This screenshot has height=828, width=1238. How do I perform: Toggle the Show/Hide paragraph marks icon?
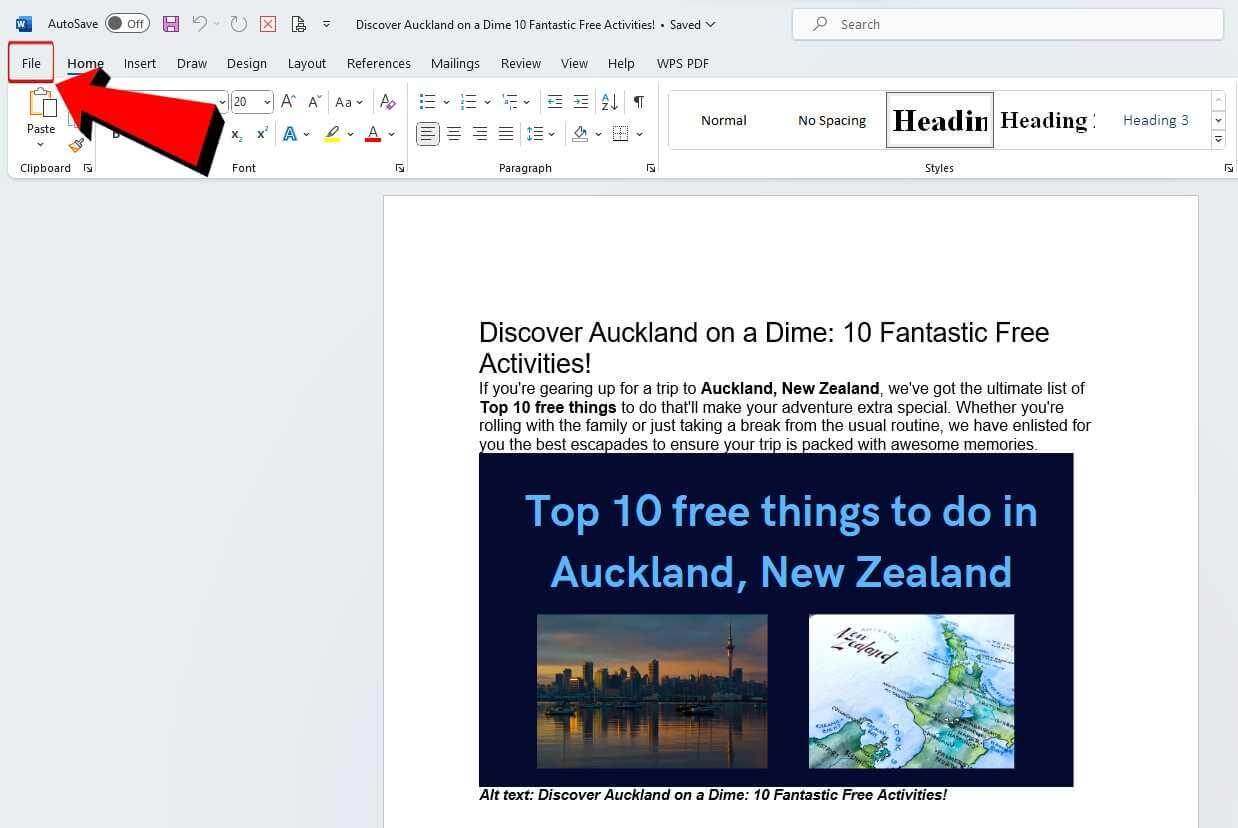(637, 101)
